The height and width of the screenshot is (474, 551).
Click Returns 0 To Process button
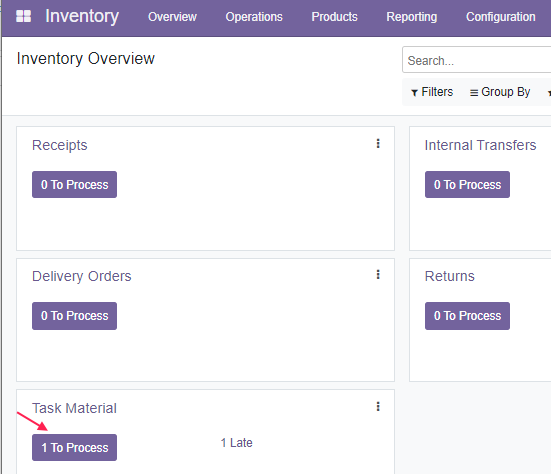467,316
